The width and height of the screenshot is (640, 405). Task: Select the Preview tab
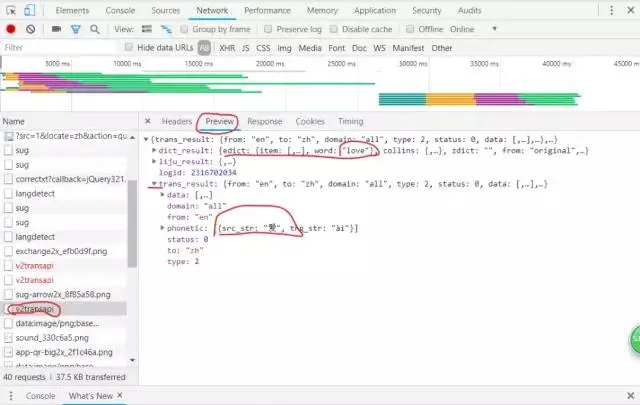[220, 121]
